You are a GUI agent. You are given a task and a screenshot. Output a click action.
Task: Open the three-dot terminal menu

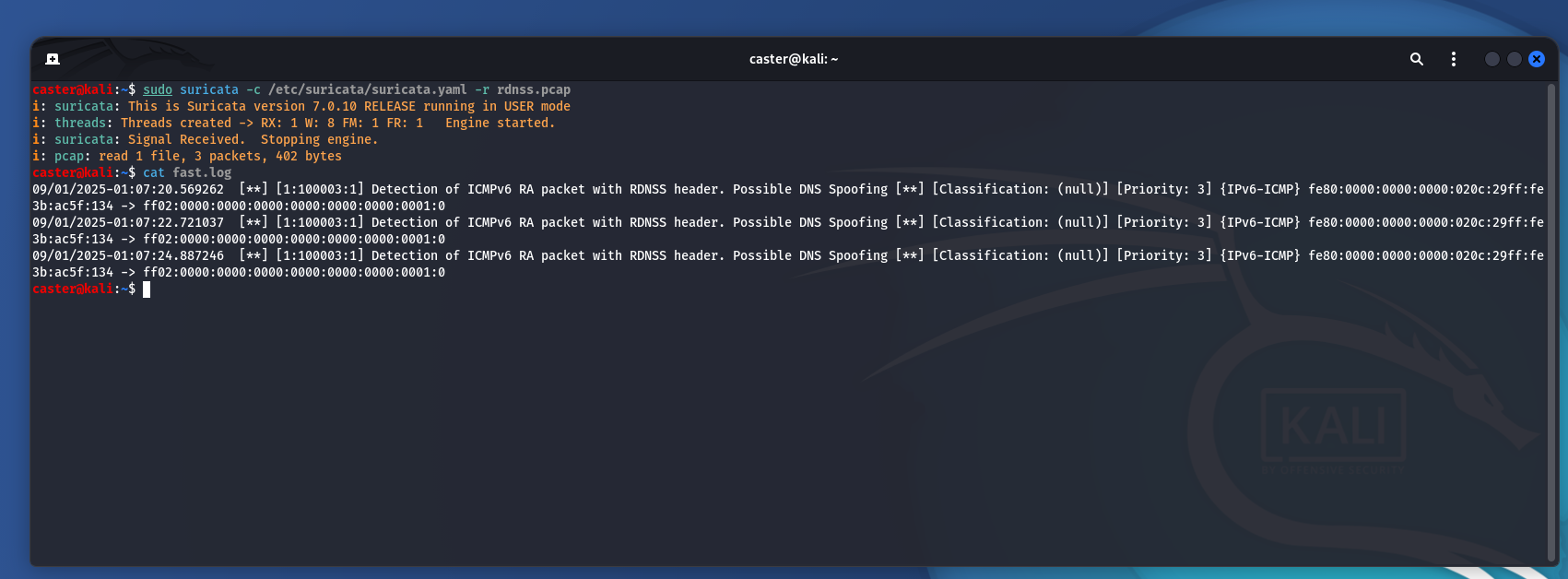tap(1453, 59)
